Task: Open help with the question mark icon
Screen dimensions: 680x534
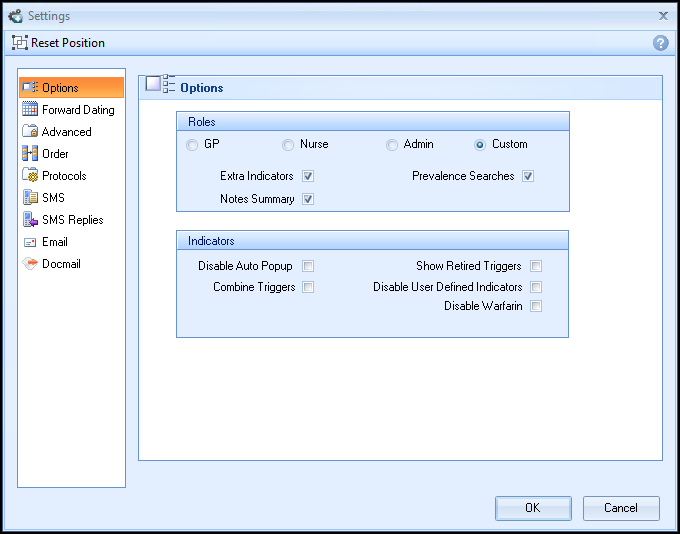Action: coord(660,43)
